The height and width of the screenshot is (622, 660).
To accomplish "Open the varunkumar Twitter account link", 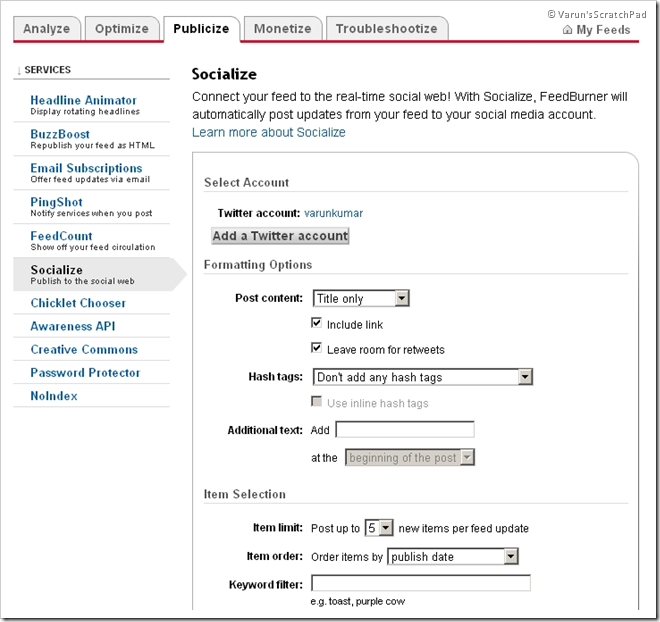I will pyautogui.click(x=333, y=213).
